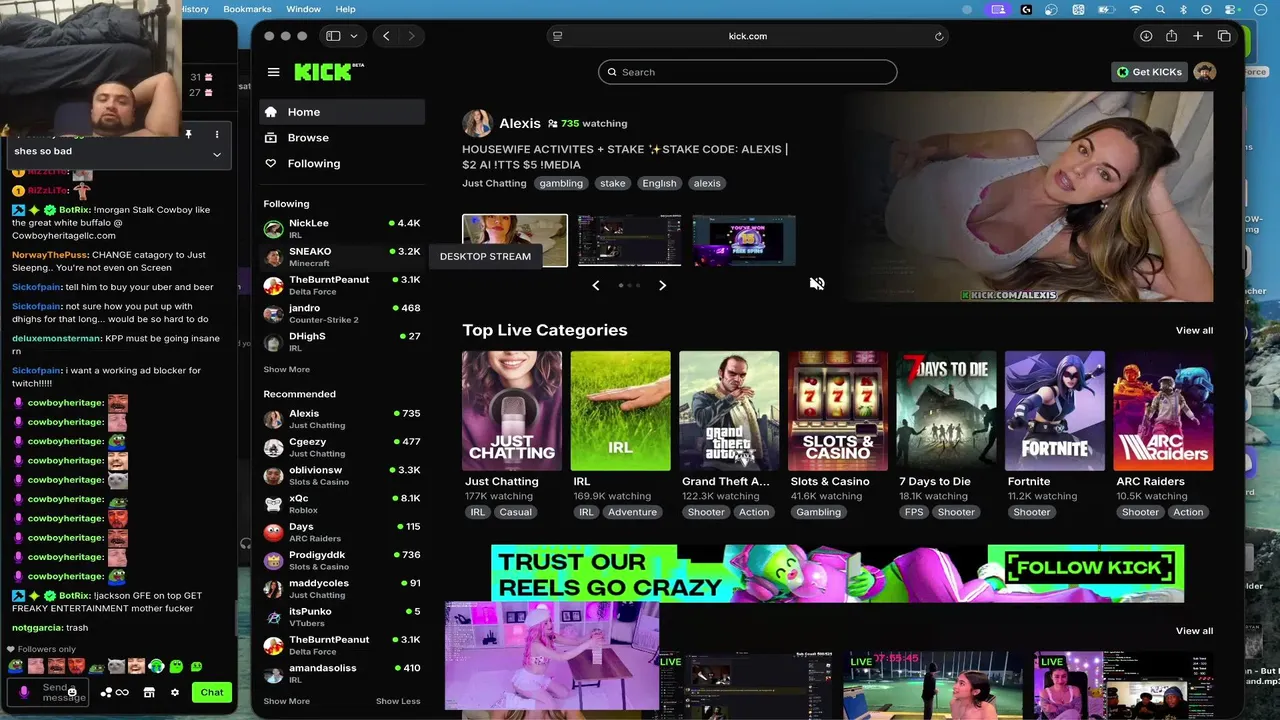
Task: Open xQc in Recommended list
Action: (342, 504)
